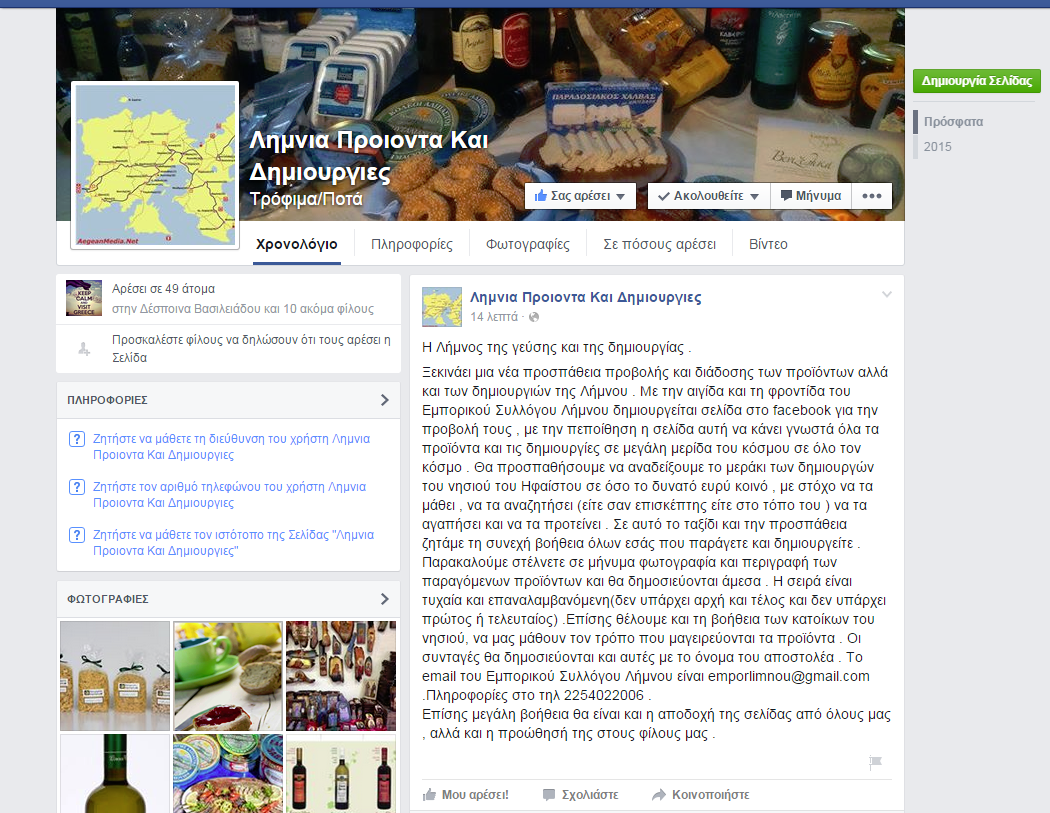The height and width of the screenshot is (813, 1050).
Task: Switch to the Φωτογραφίες tab
Action: [x=528, y=244]
